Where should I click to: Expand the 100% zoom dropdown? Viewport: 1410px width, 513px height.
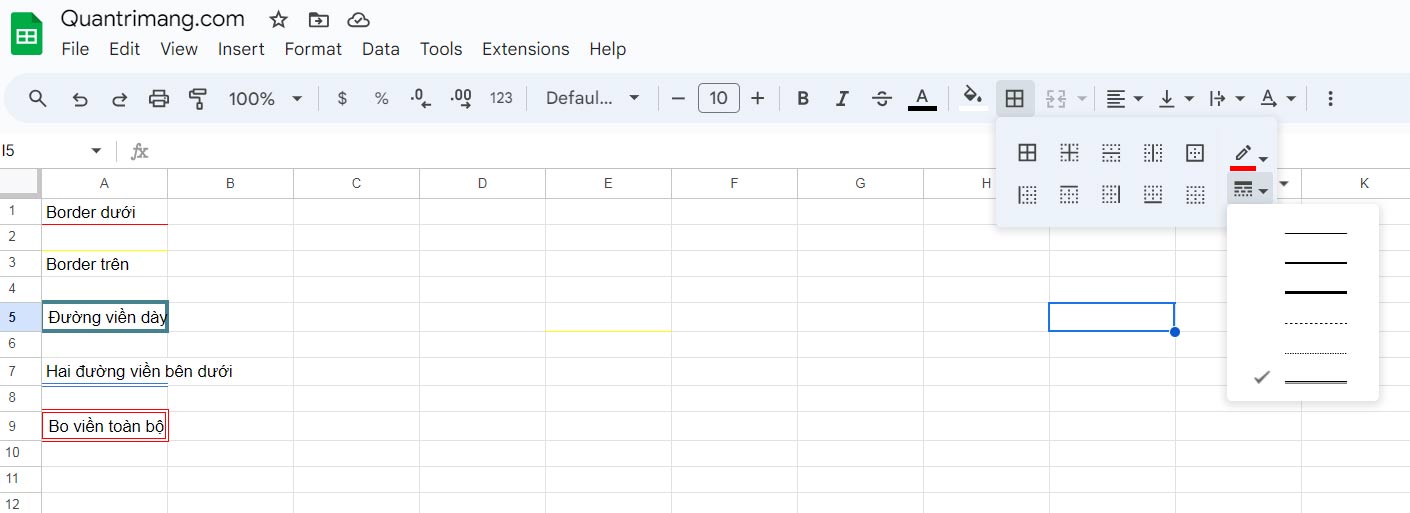[x=265, y=98]
